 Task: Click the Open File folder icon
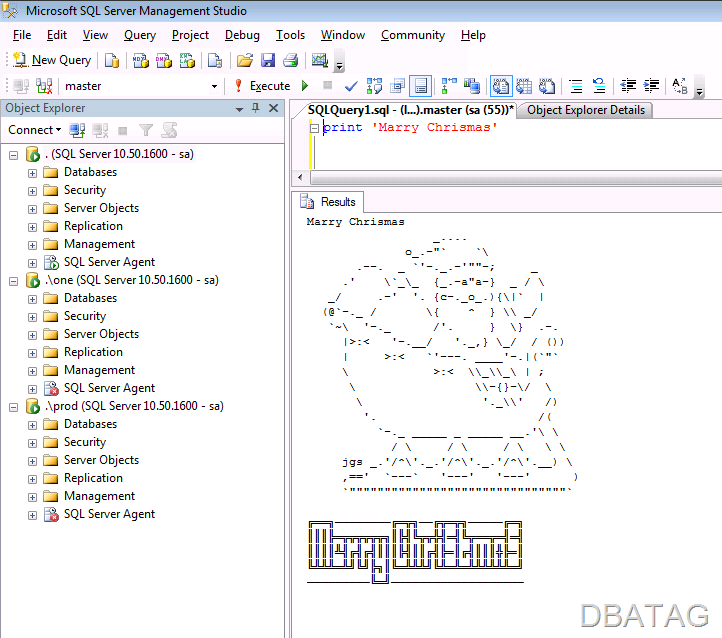coord(245,60)
